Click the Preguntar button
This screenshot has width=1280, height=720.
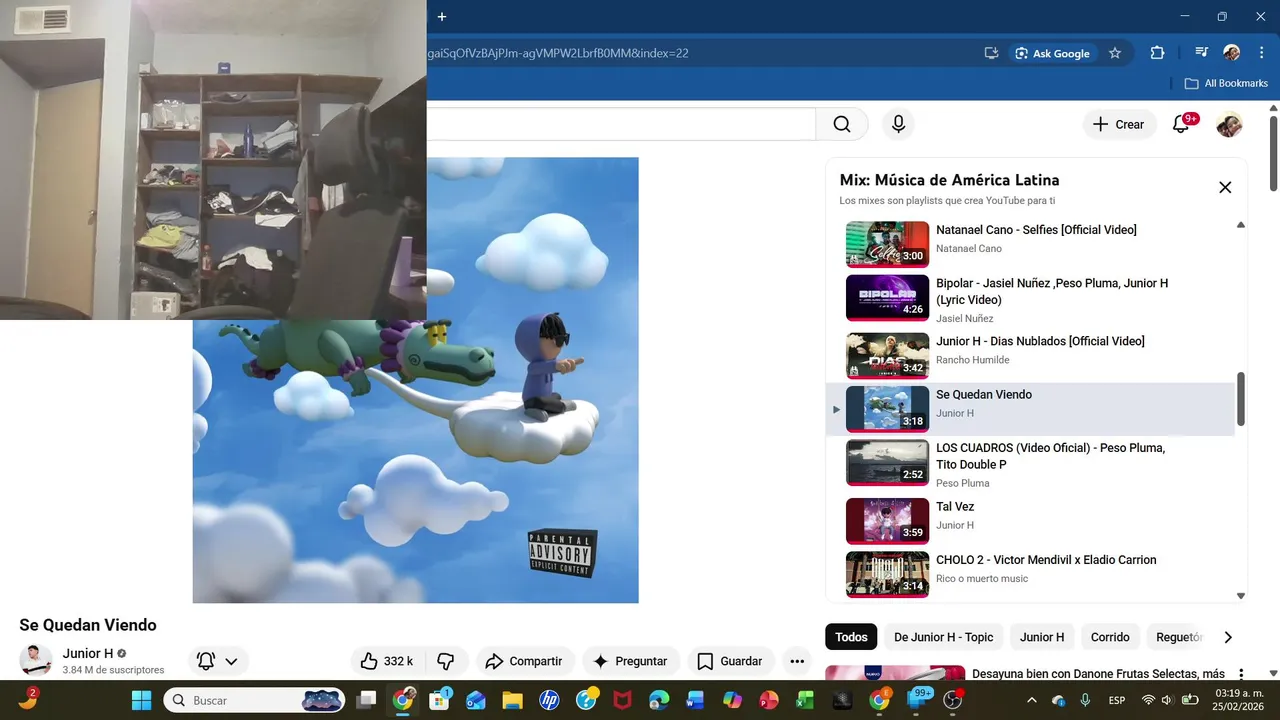point(631,661)
